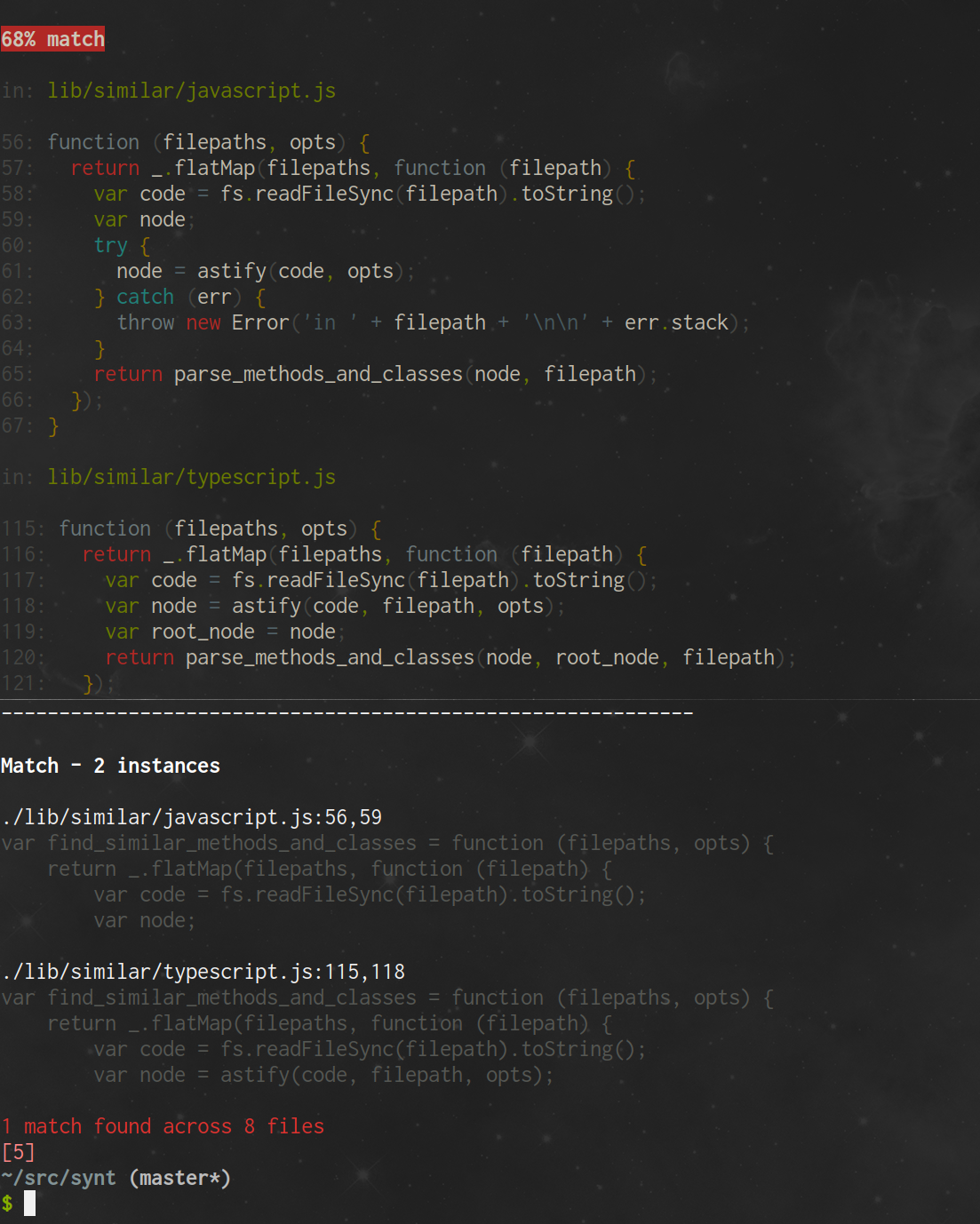Click './lib/similar/javascript.js:56,59' file reference

(x=191, y=817)
